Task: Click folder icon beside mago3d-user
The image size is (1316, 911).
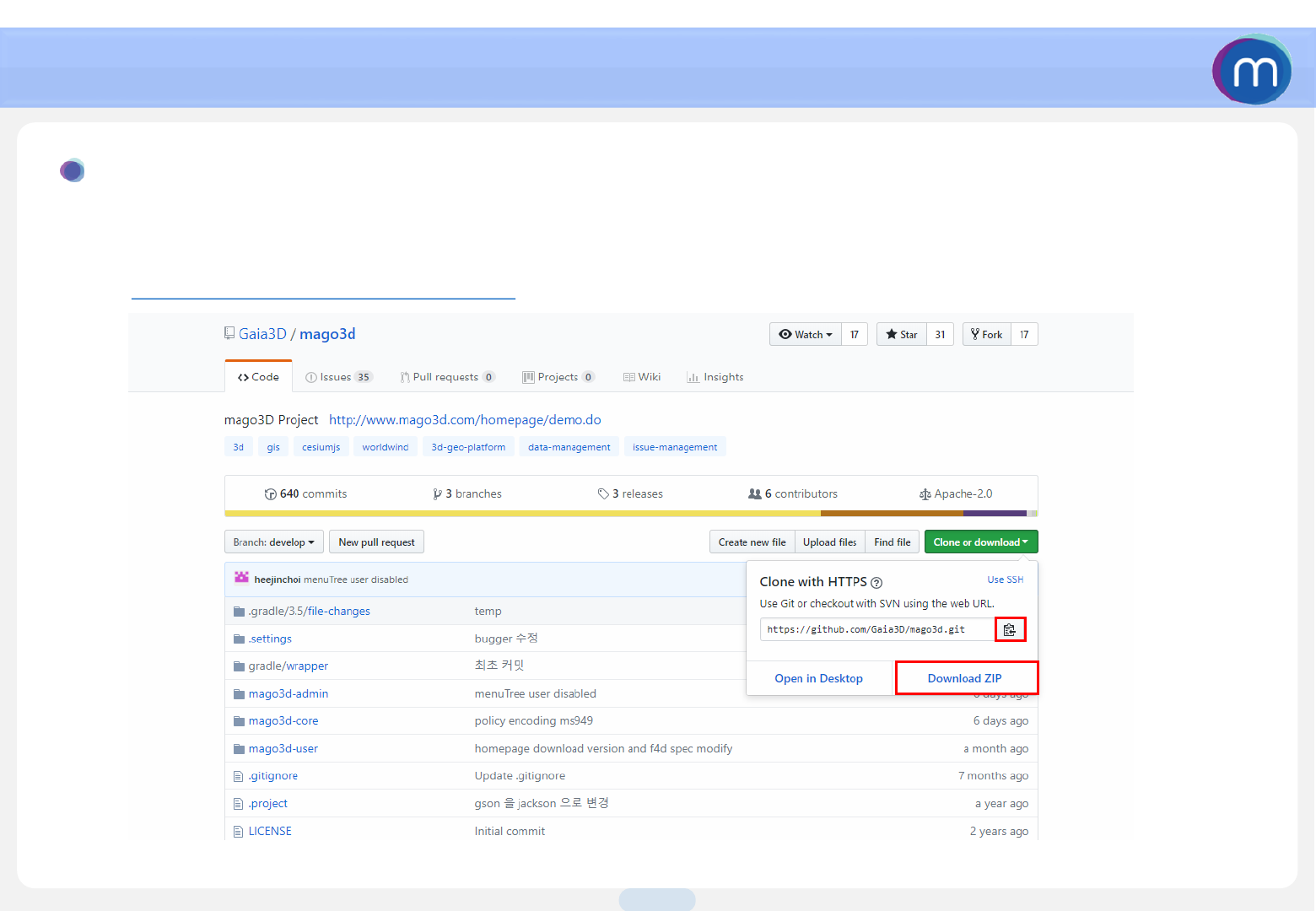Action: [239, 749]
